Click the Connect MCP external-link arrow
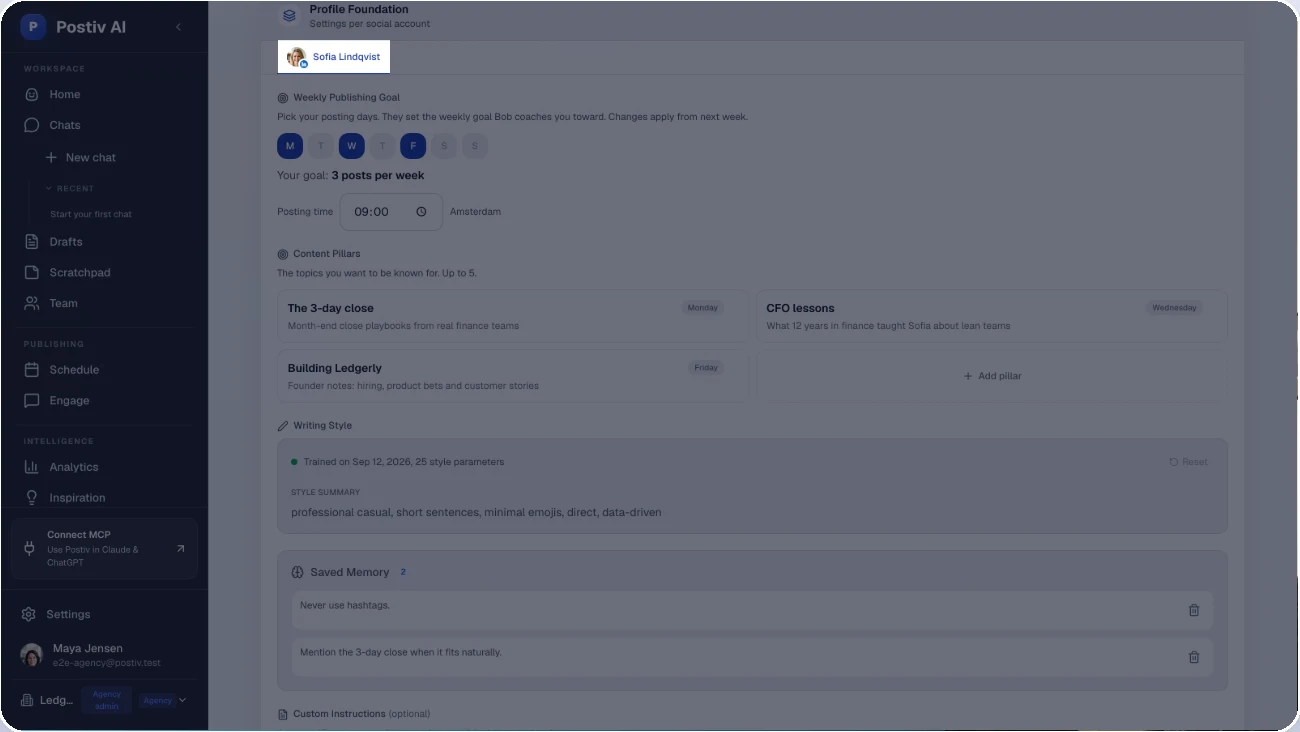 [x=180, y=548]
